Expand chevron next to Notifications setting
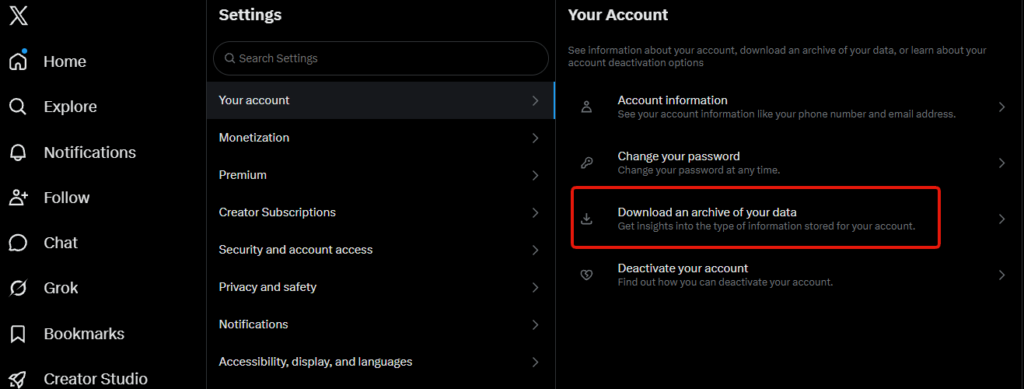The image size is (1024, 389). [536, 324]
